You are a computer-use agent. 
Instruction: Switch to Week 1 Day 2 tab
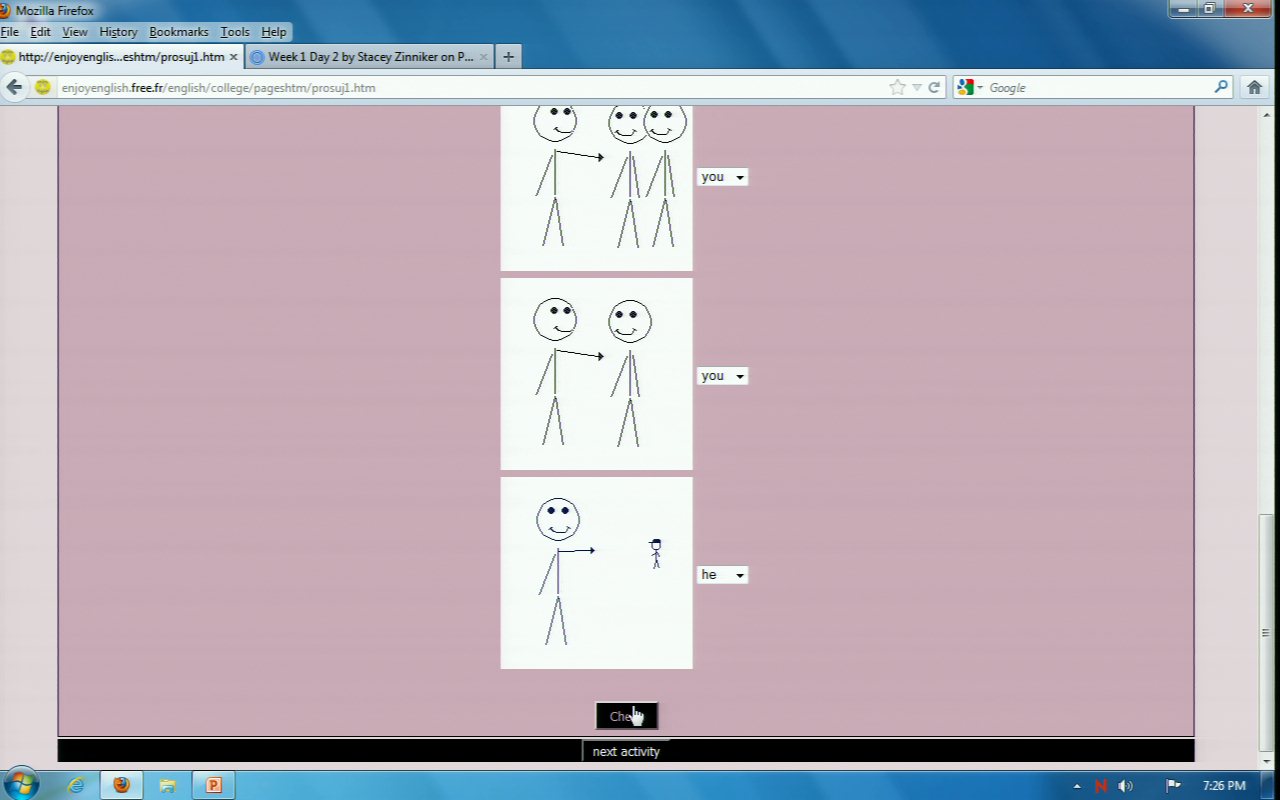point(369,57)
